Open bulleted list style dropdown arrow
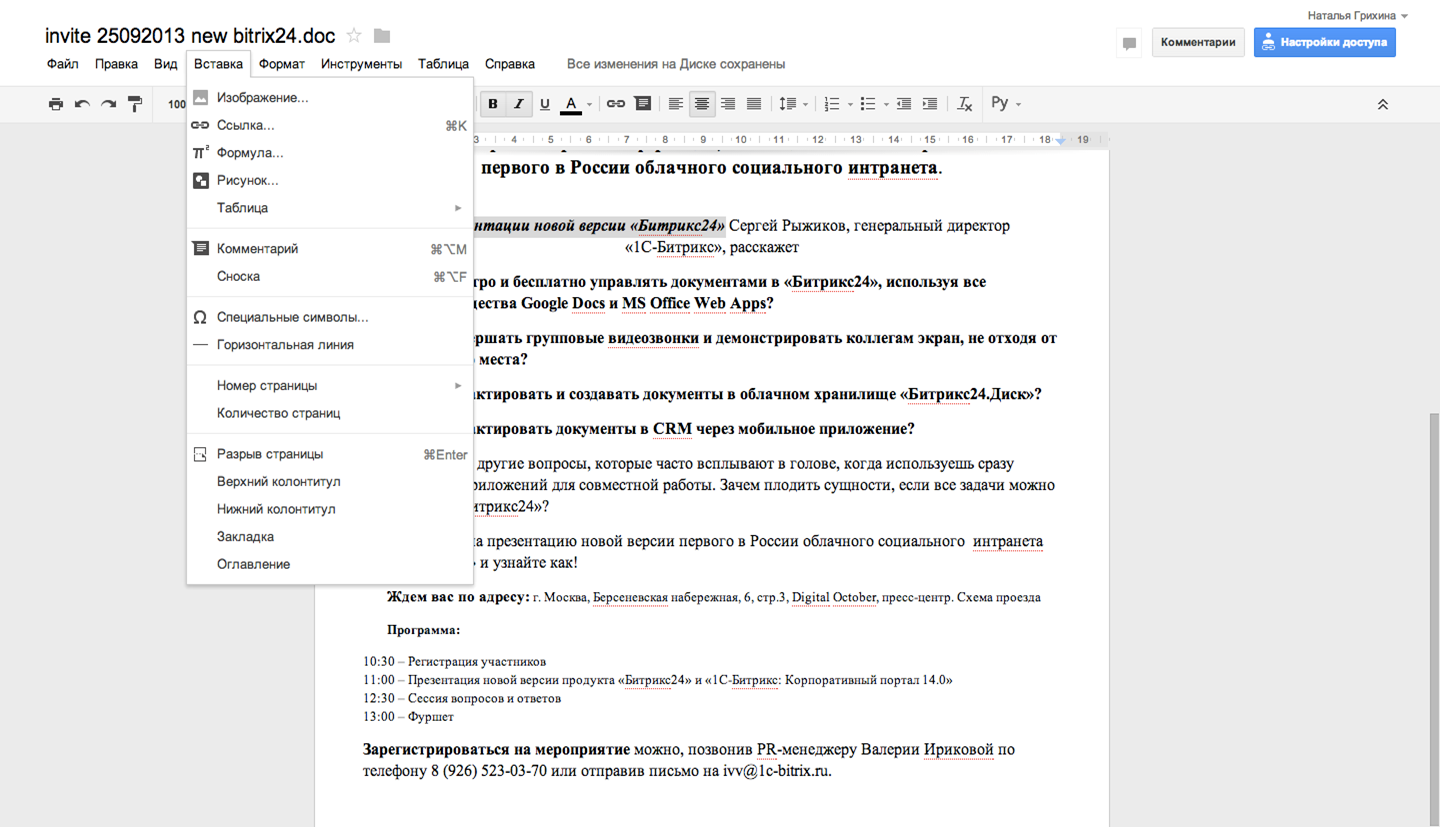 coord(886,104)
